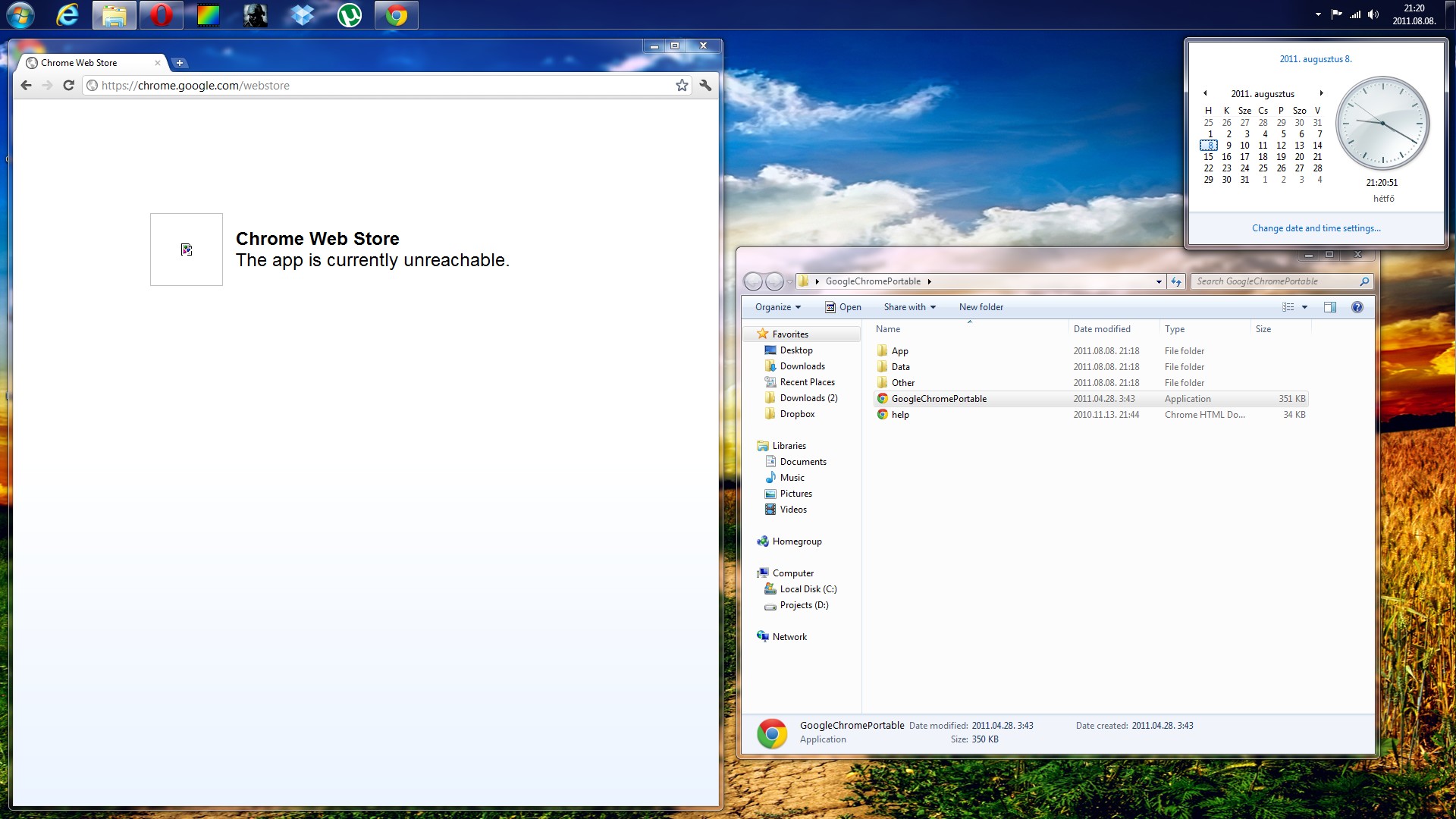
Task: Go to next month in calendar
Action: coord(1321,93)
